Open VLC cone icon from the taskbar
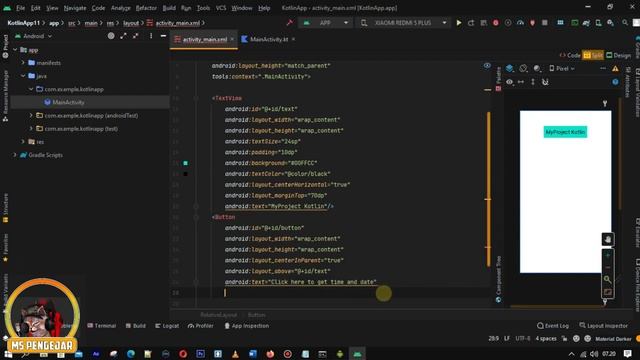The image size is (640, 360). coord(236,354)
